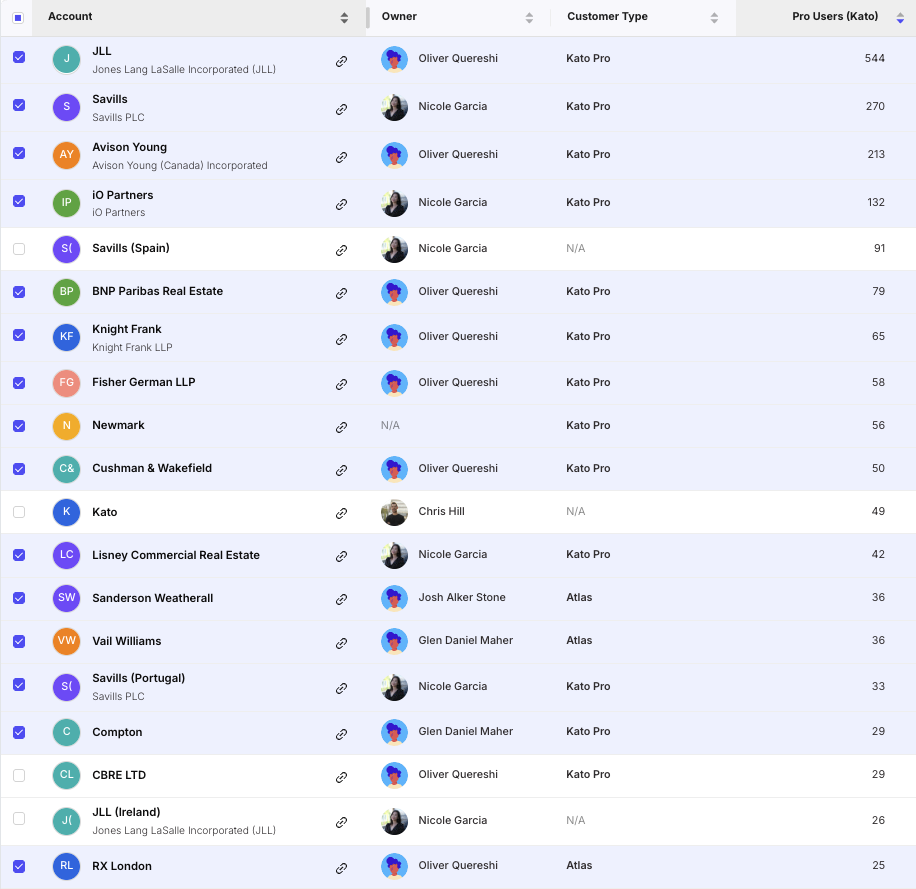Image resolution: width=916 pixels, height=889 pixels.
Task: Open link icon for Fisher German LLP
Action: pos(342,384)
